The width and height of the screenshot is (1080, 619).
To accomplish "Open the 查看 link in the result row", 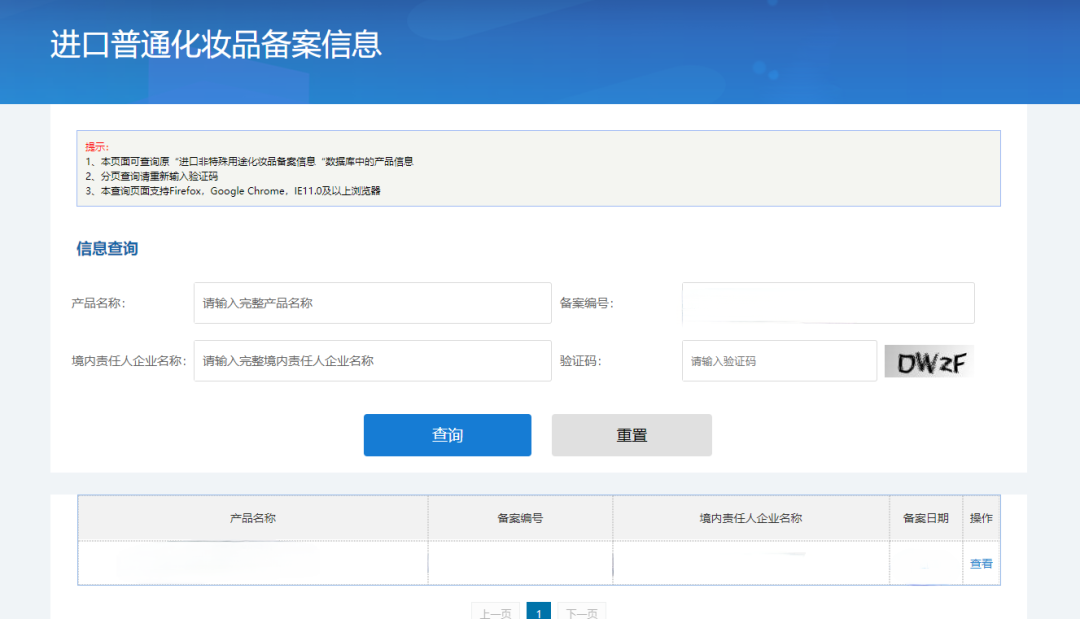I will click(980, 564).
